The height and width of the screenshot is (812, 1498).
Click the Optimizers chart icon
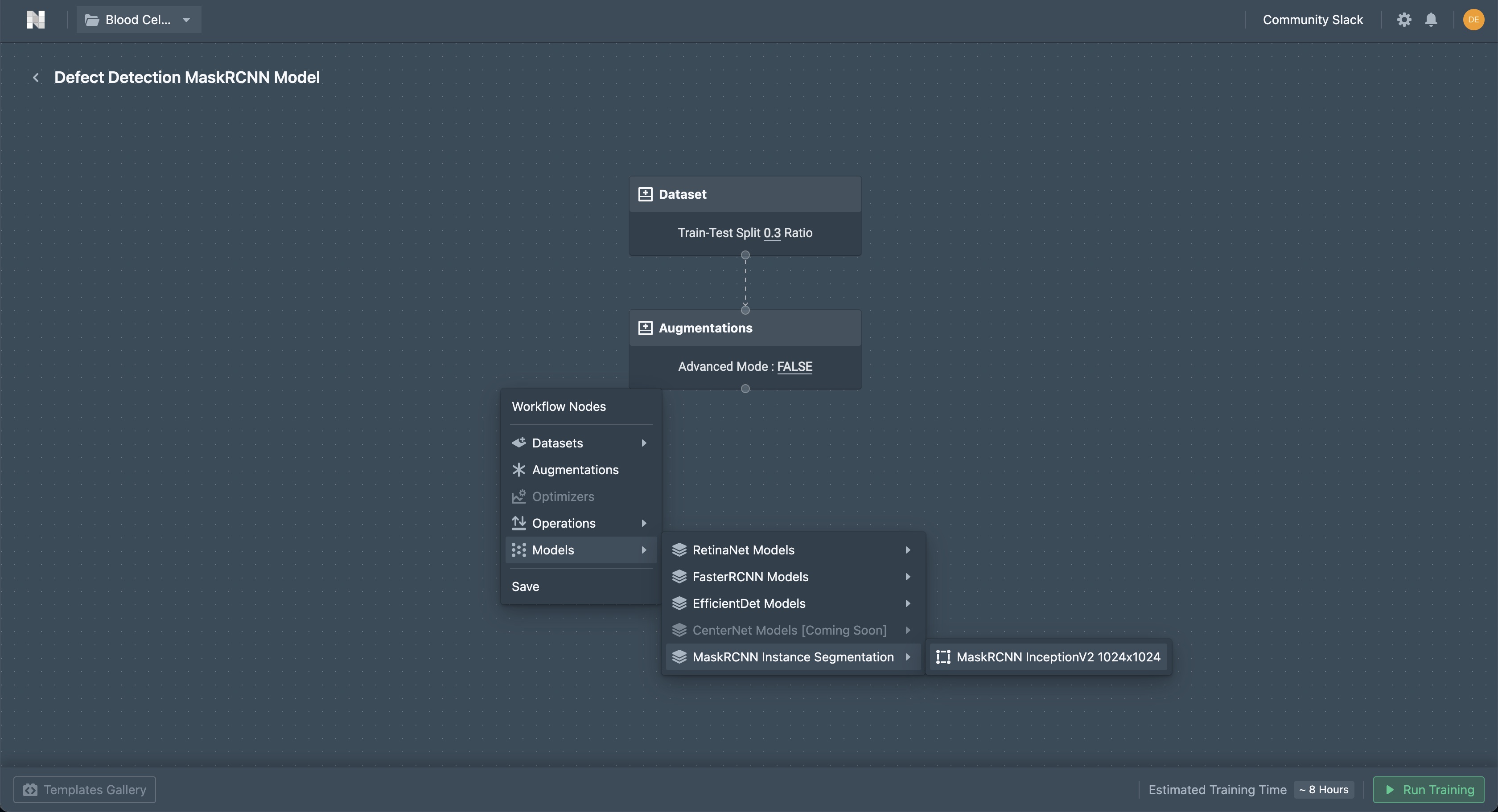[519, 496]
